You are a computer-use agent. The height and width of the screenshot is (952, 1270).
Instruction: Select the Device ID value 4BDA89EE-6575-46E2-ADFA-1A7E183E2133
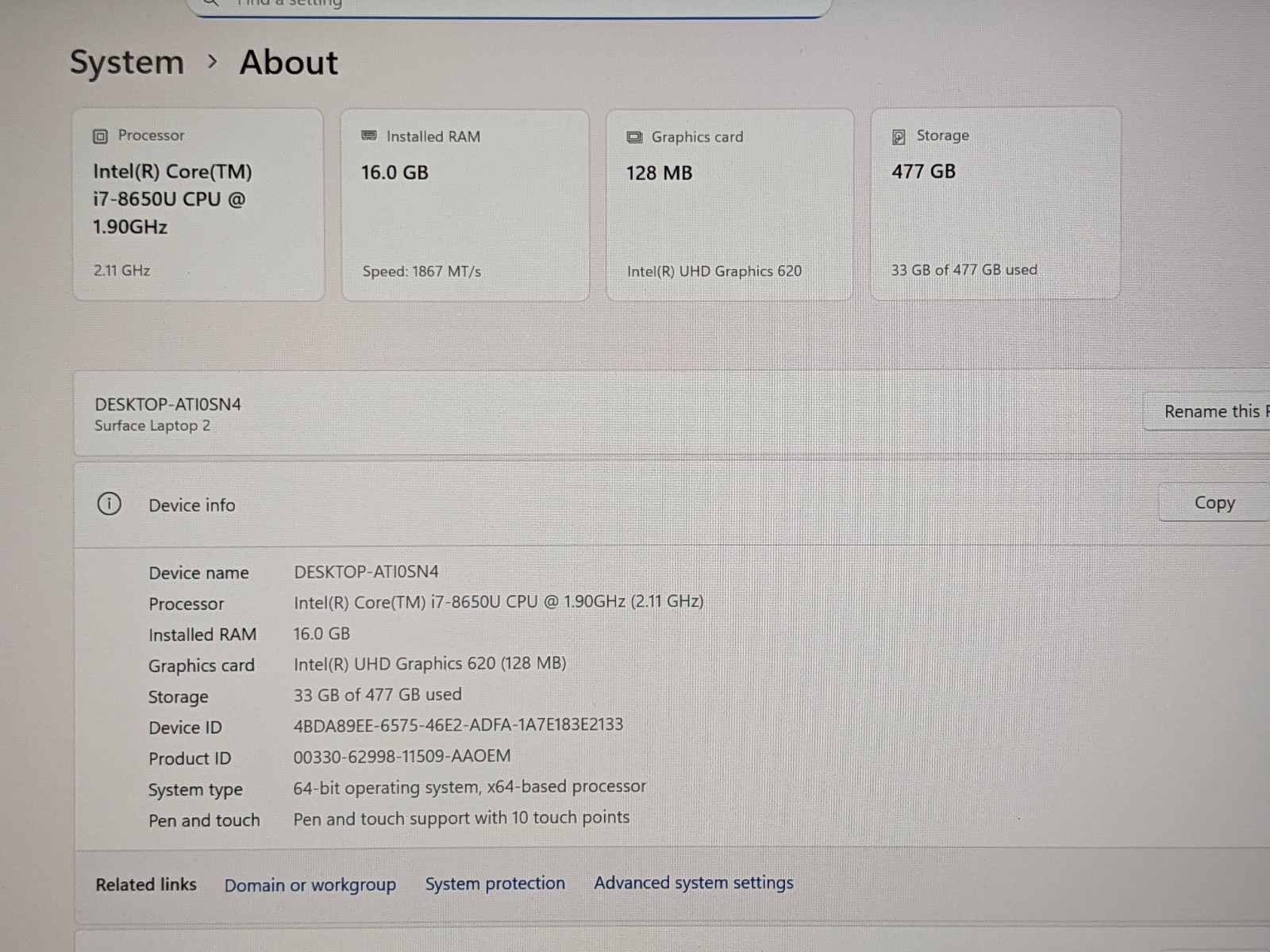(458, 724)
